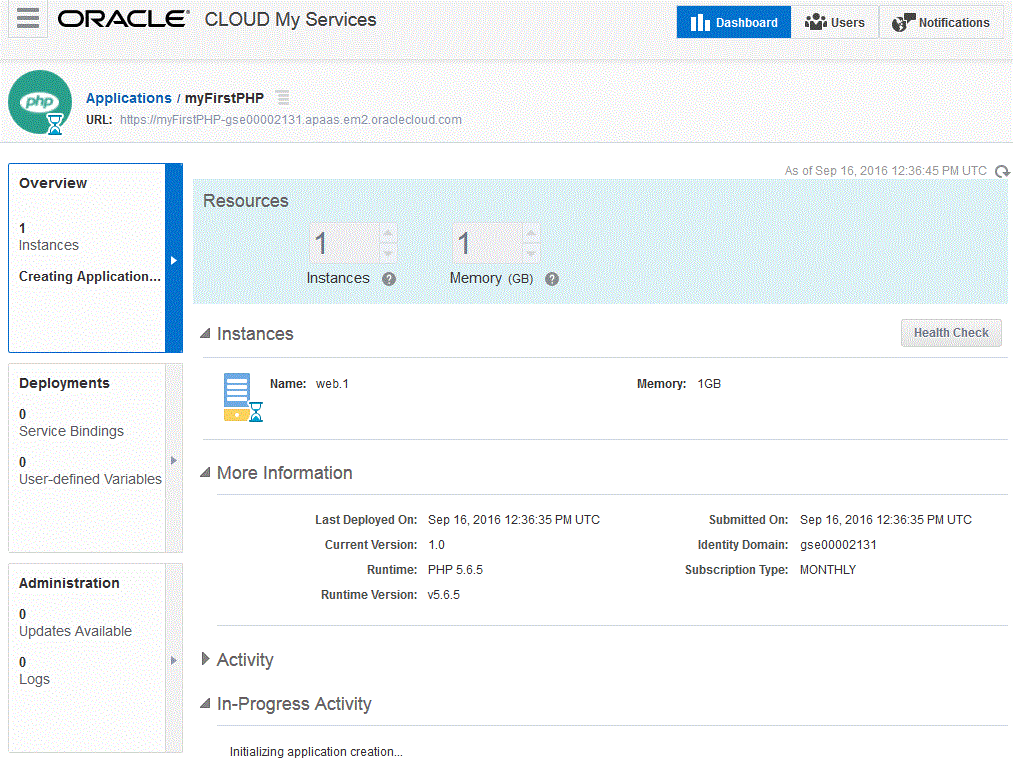
Task: Click the web.1 instance name
Action: click(x=332, y=384)
